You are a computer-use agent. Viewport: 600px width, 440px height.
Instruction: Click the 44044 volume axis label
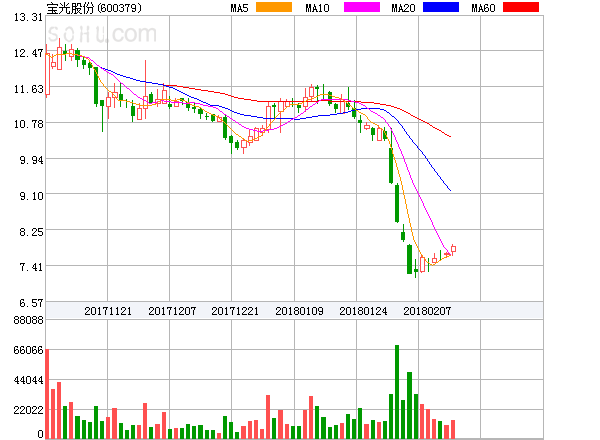[29, 380]
